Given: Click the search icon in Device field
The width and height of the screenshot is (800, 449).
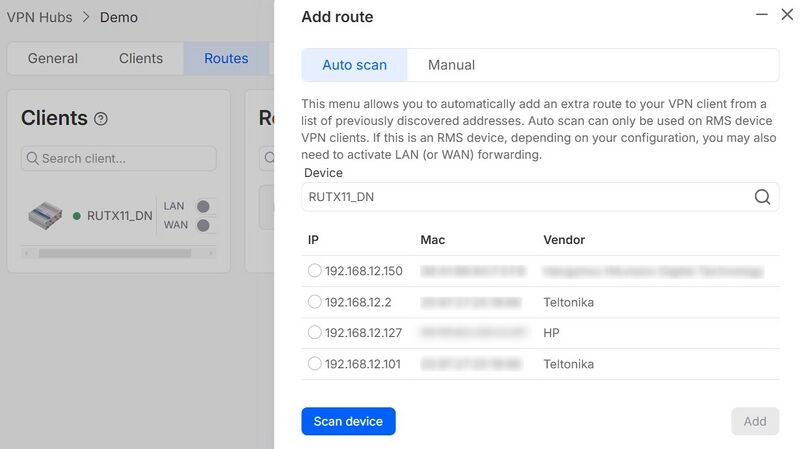Looking at the screenshot, I should tap(762, 197).
